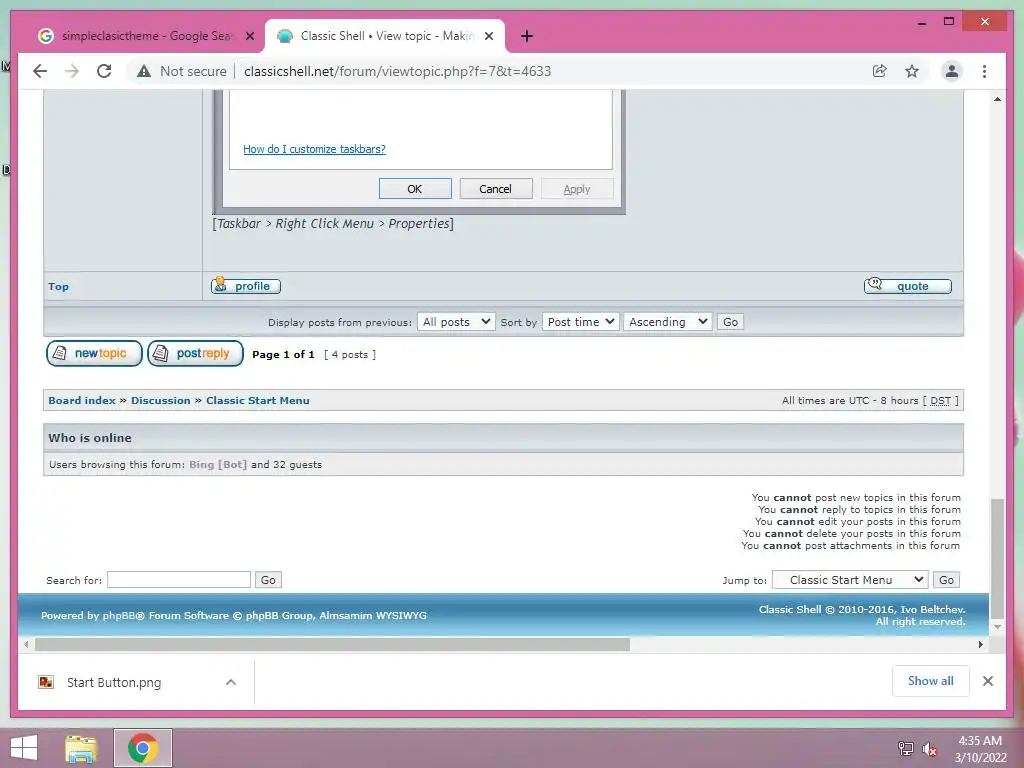
Task: Click the horizontal scrollbar thumb
Action: click(x=332, y=645)
